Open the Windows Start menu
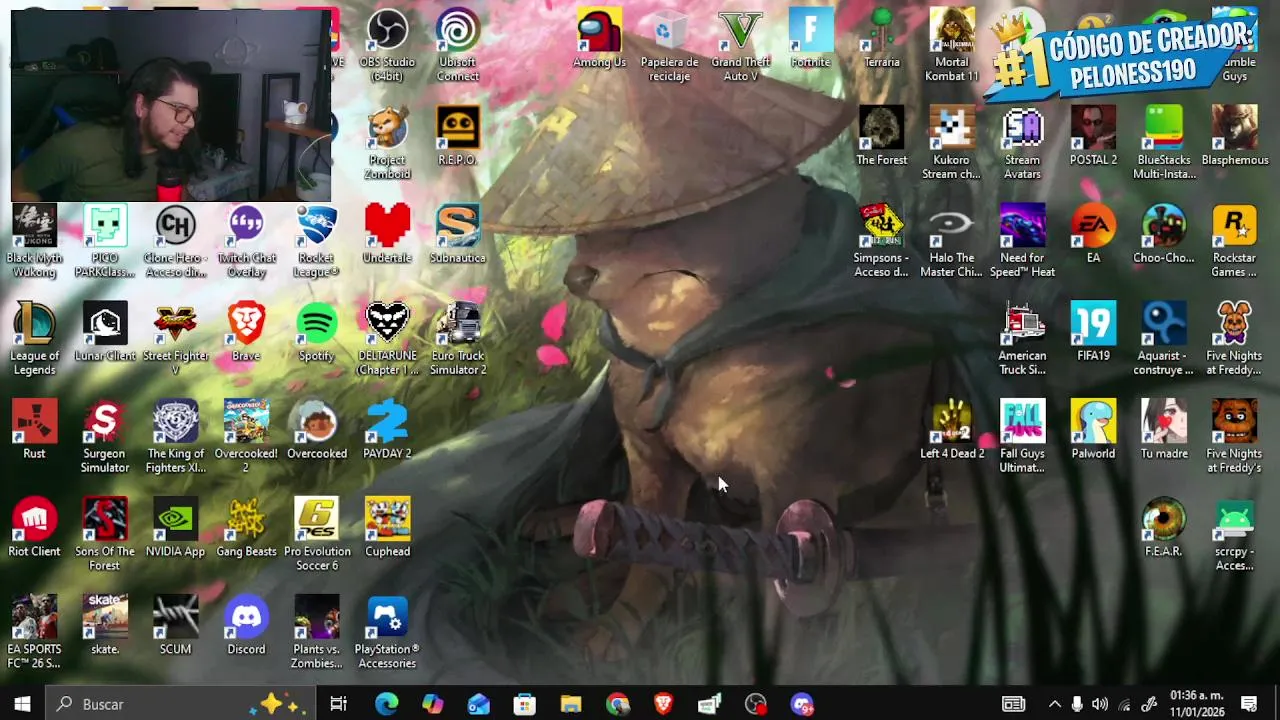The height and width of the screenshot is (720, 1280). 23,704
